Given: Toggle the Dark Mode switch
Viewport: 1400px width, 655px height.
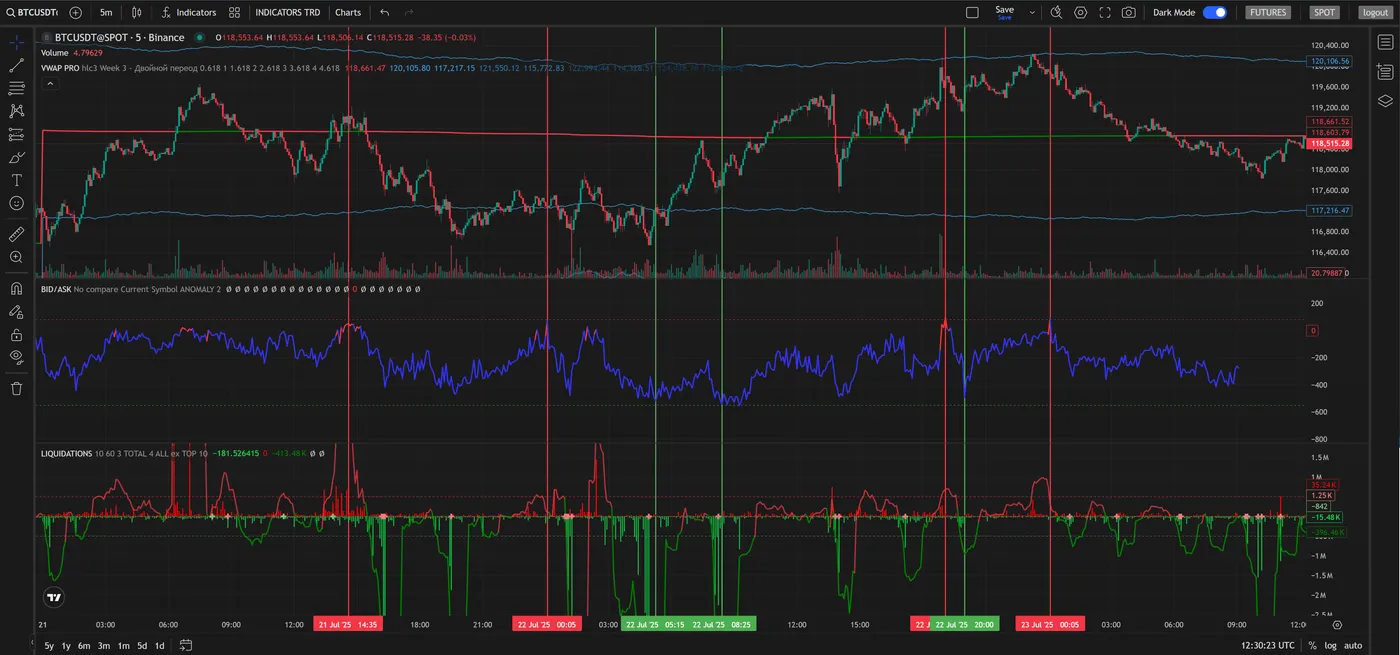Looking at the screenshot, I should (x=1214, y=12).
